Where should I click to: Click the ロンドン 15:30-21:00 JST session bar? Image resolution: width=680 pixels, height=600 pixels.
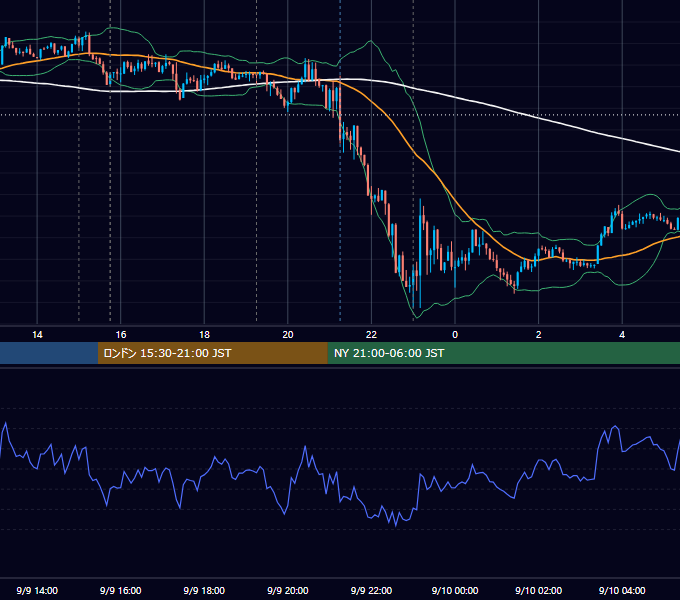(212, 353)
